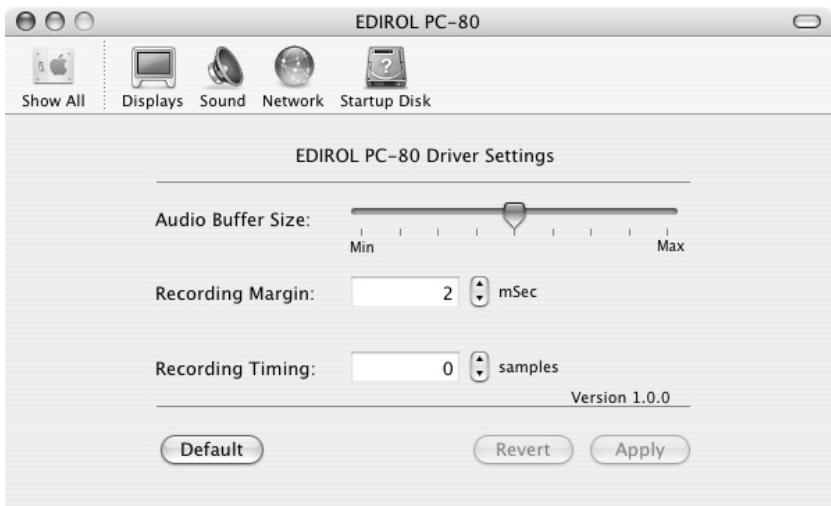
Task: Close the EDIROL PC-80 window
Action: (x=20, y=21)
